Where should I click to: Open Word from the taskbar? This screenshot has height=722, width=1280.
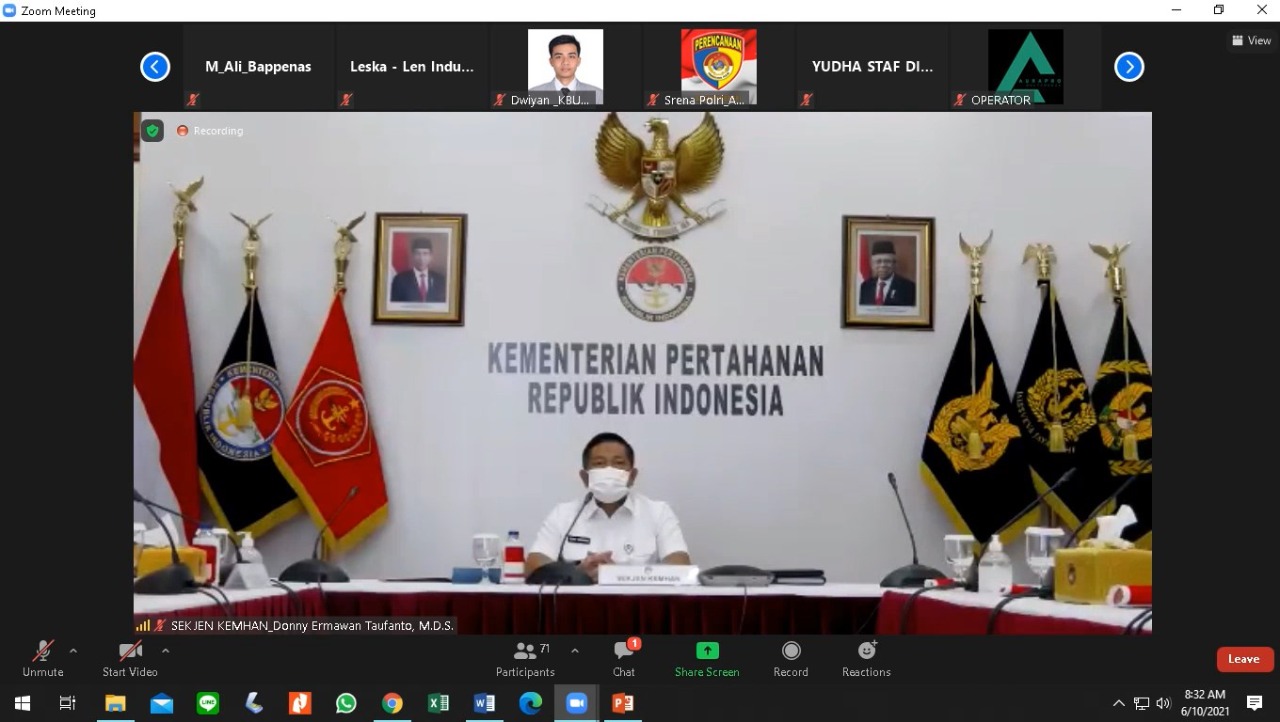(484, 703)
